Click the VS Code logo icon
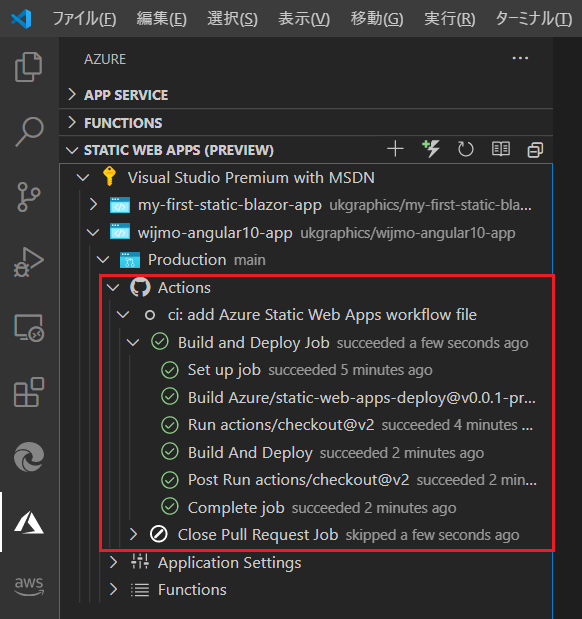 point(21,19)
